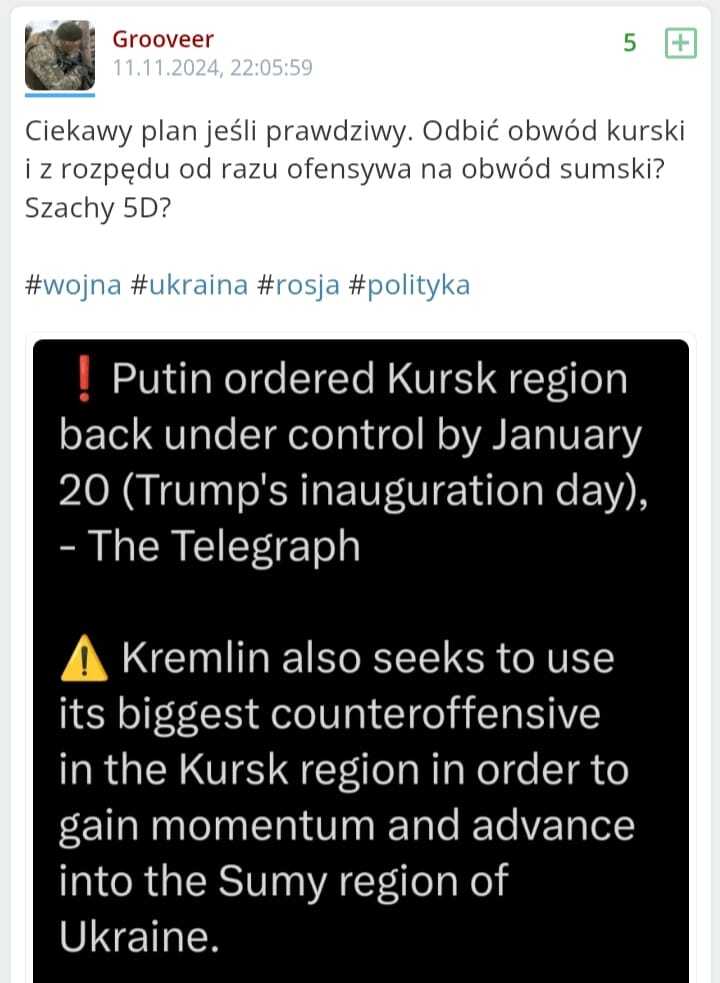Screen dimensions: 720x983
Task: Click the green vote count 5
Action: pos(630,43)
